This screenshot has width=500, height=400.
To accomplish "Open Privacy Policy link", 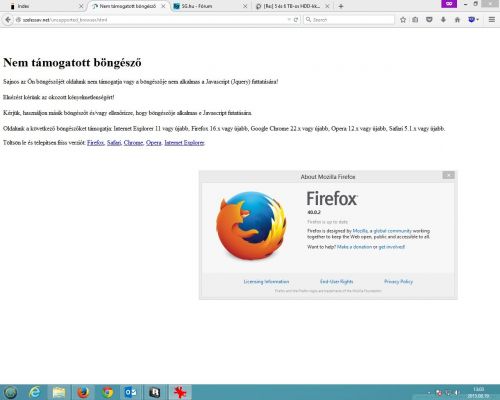I will pos(398,282).
